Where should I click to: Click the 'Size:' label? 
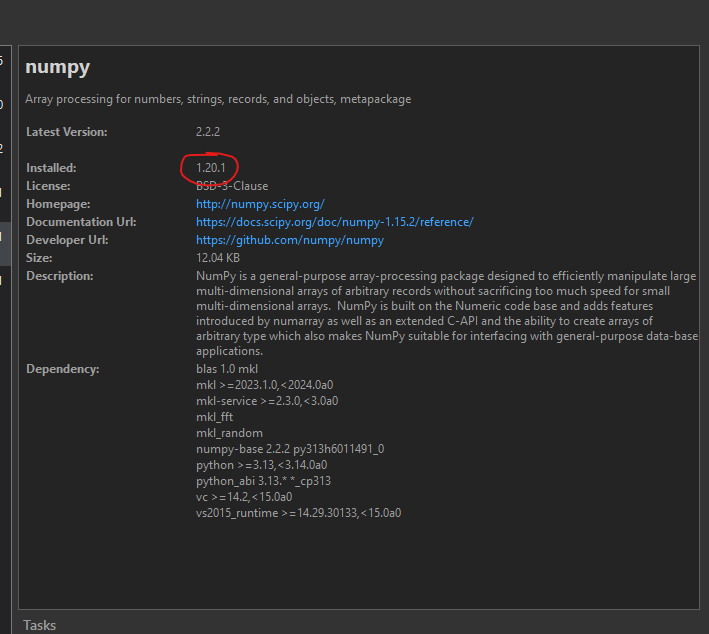[x=39, y=258]
